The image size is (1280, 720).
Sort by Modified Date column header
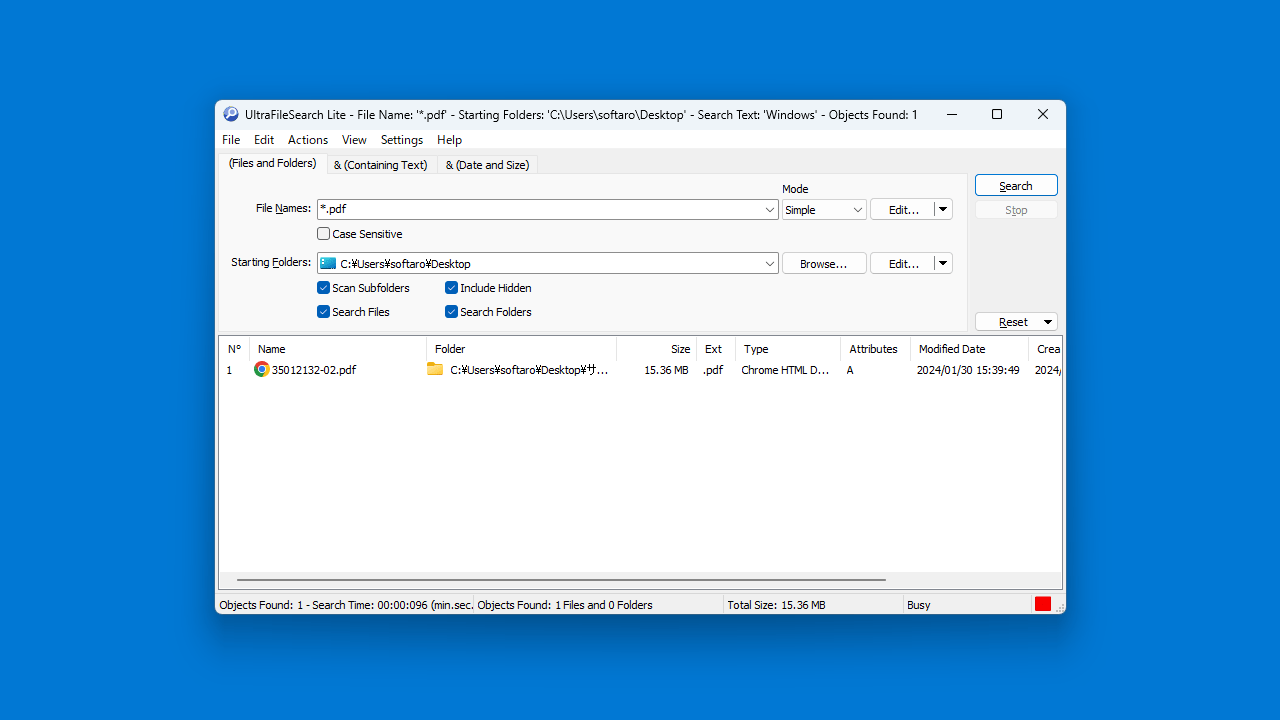click(x=970, y=349)
